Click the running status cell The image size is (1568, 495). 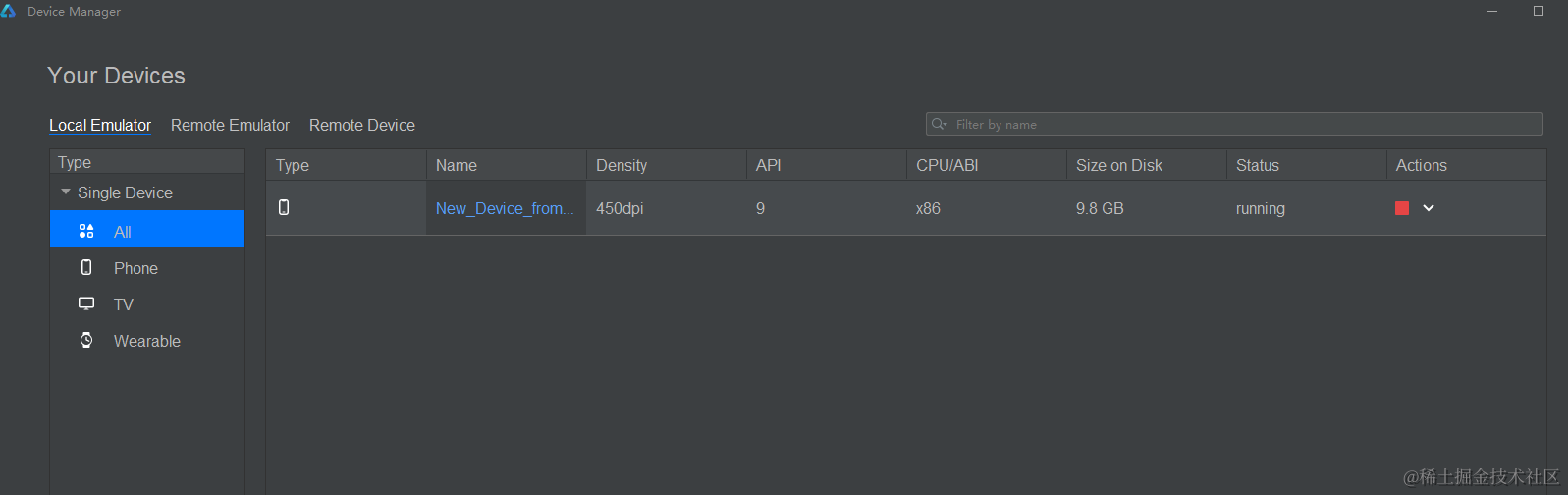click(x=1307, y=208)
